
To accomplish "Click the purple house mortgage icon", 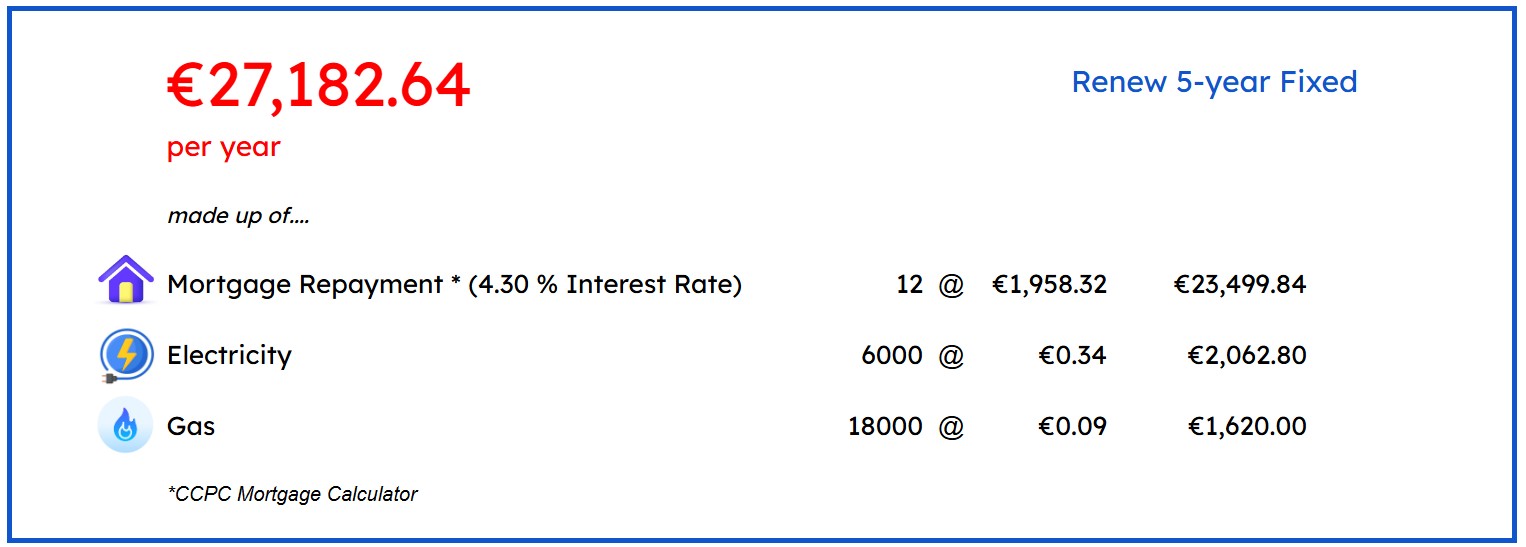I will point(126,280).
